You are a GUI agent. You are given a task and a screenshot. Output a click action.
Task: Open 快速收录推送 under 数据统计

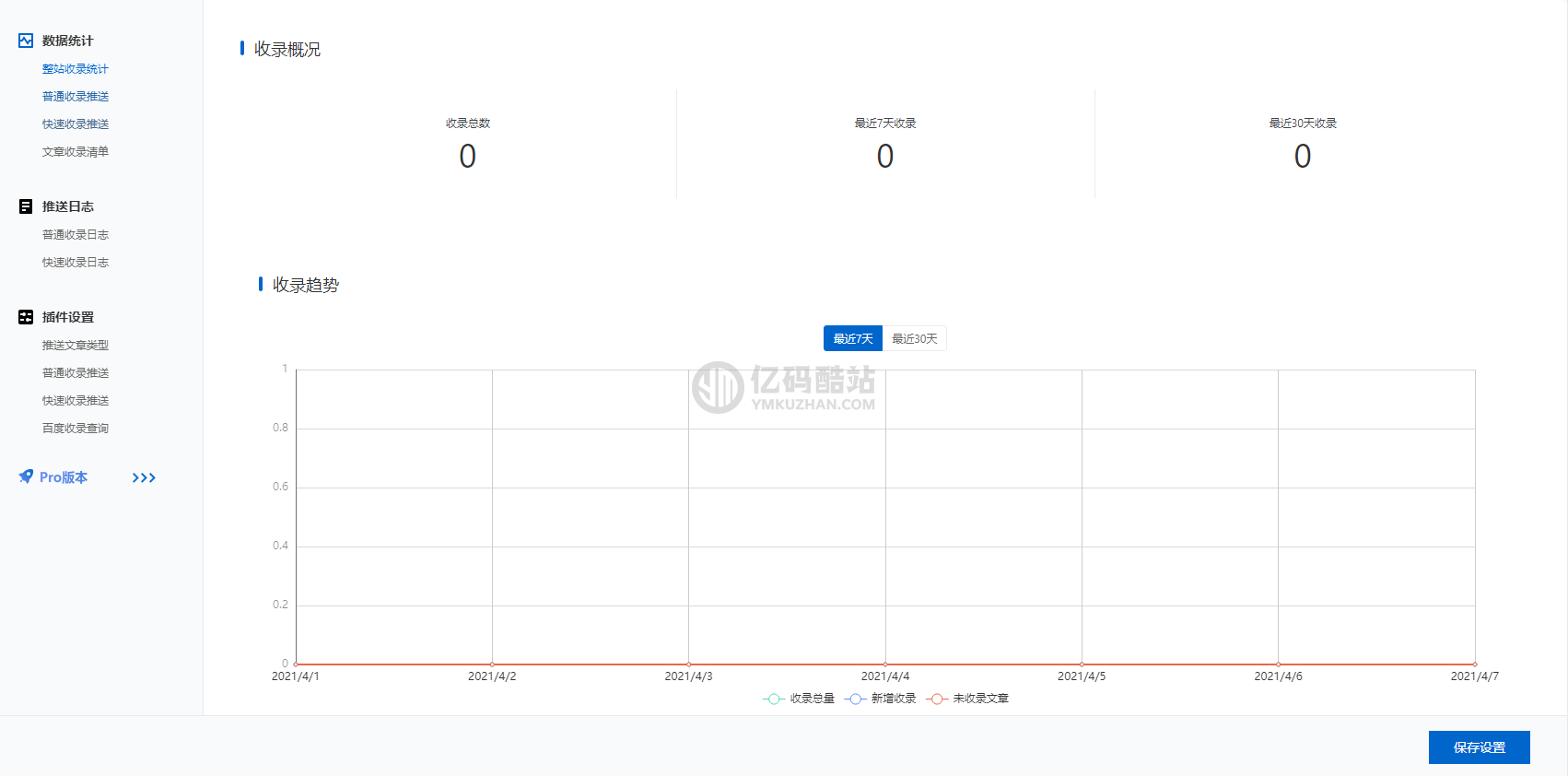[76, 124]
